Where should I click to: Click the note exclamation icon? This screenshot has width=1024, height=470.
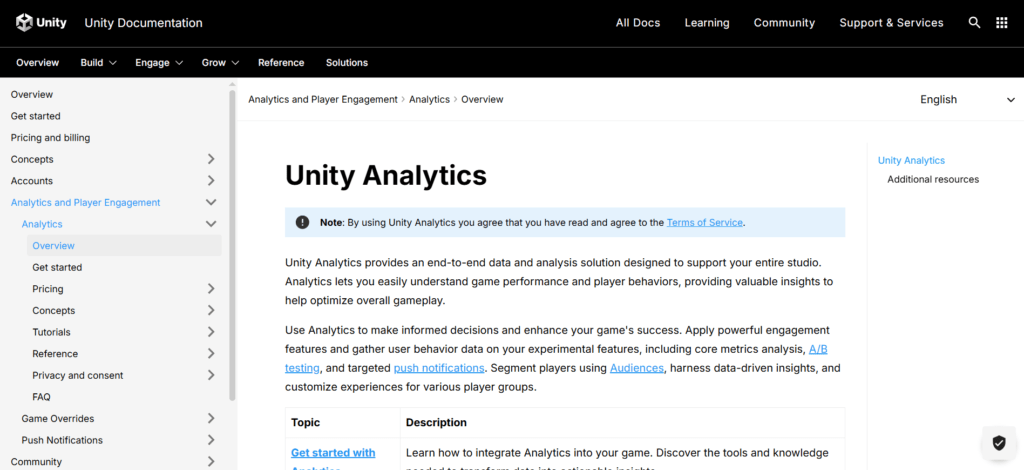302,222
